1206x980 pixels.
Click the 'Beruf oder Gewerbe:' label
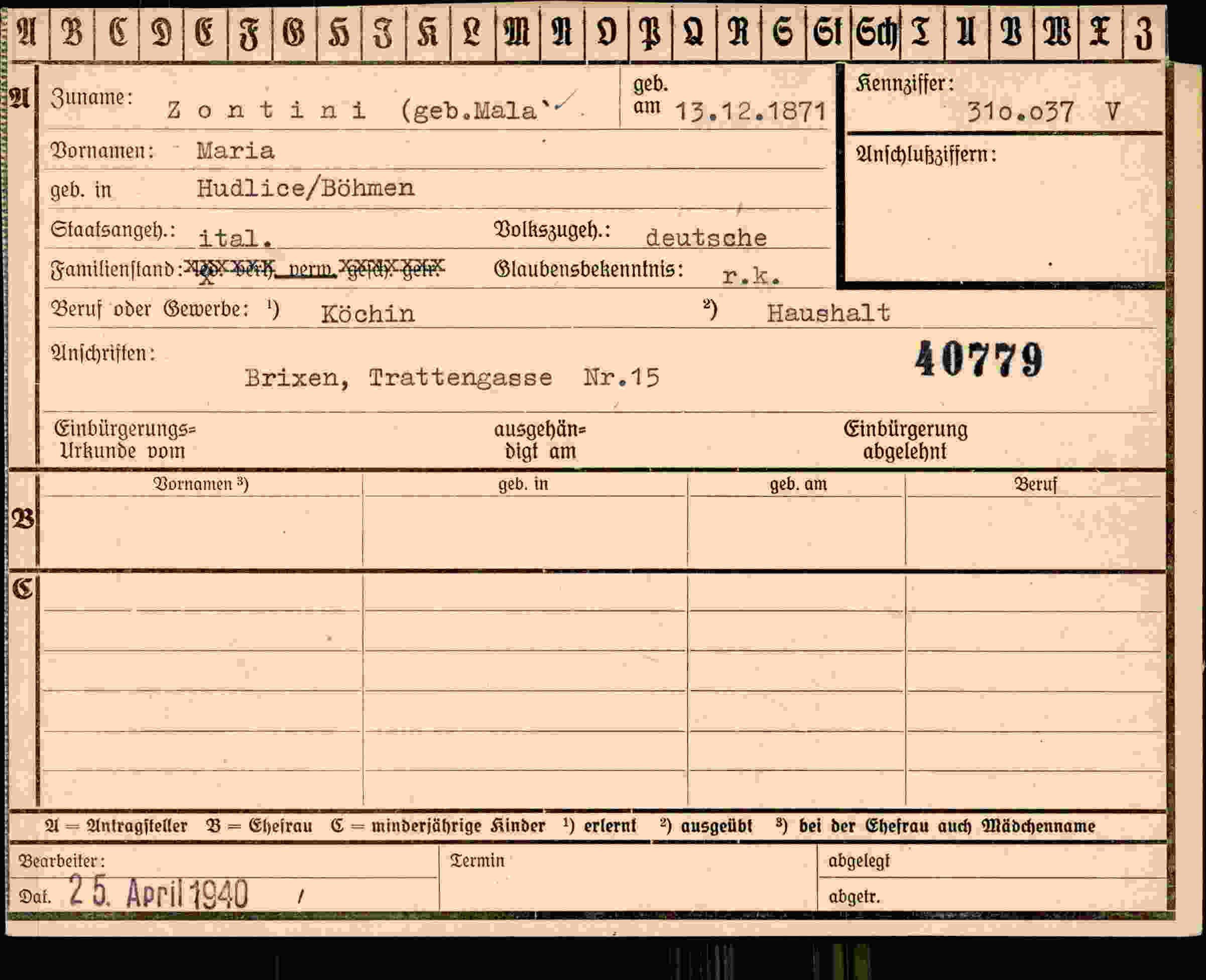coord(150,309)
